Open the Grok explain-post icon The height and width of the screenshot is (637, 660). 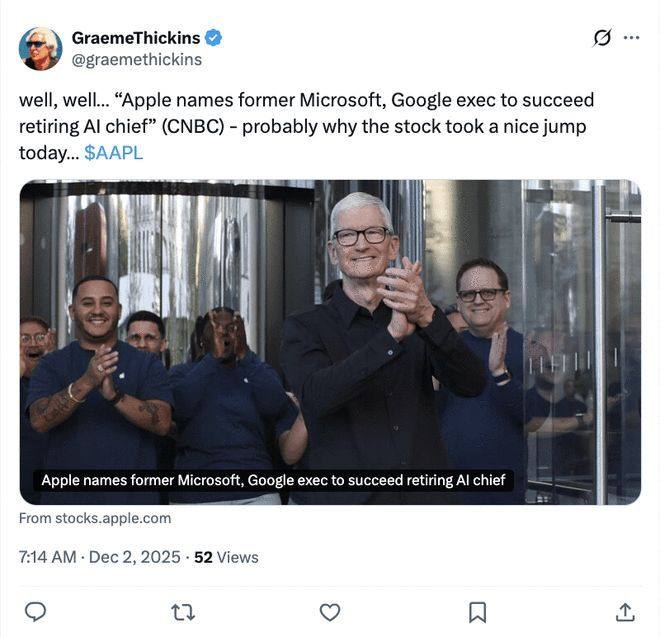click(602, 38)
